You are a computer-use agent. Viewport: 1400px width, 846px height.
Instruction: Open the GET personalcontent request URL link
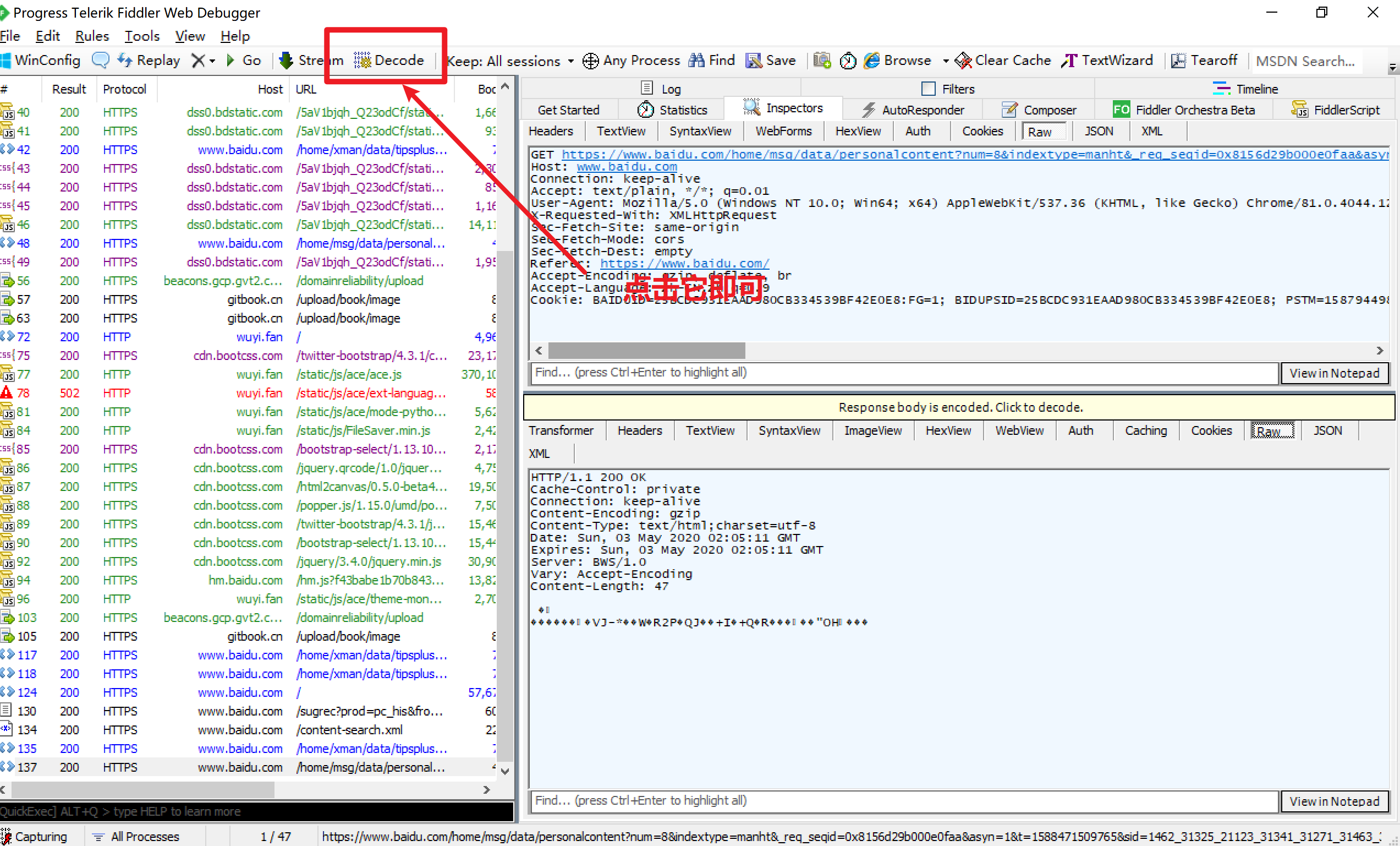point(974,154)
